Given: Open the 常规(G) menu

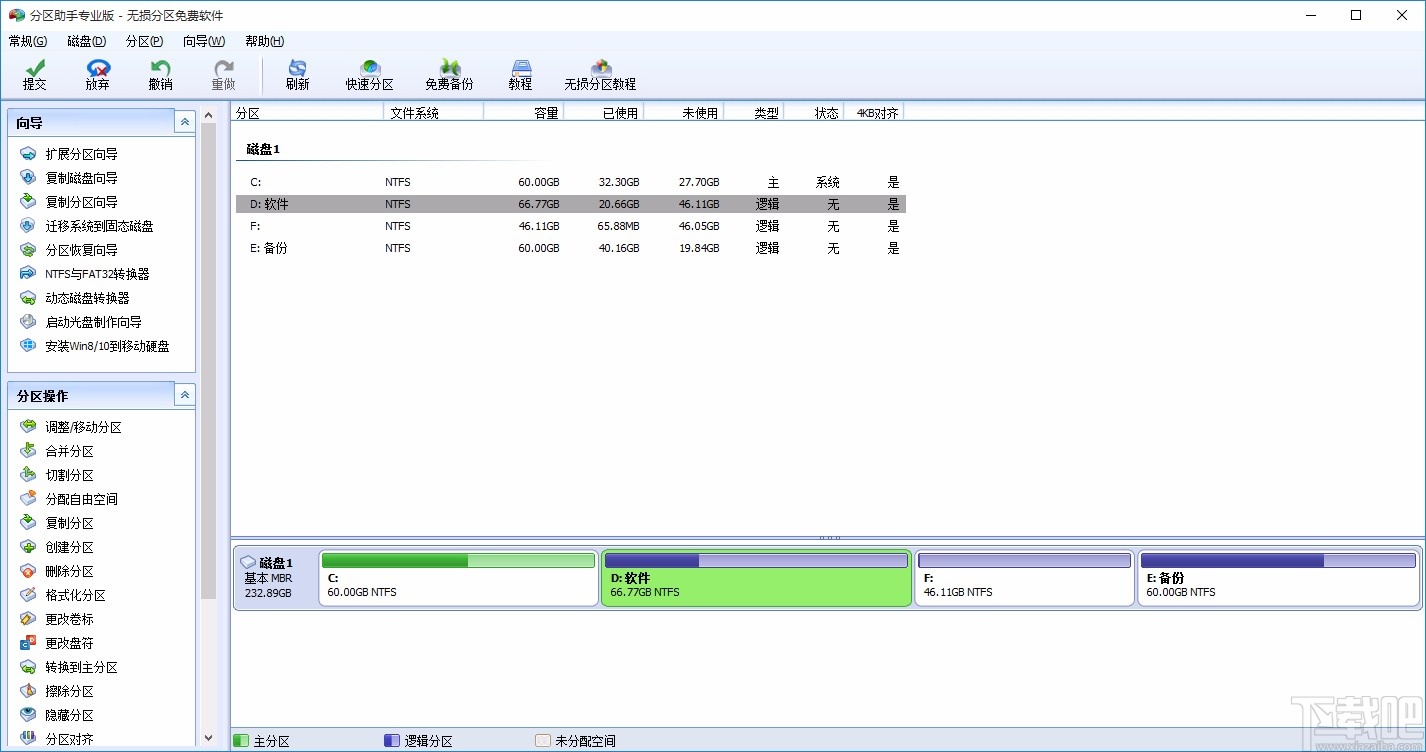Looking at the screenshot, I should [28, 41].
